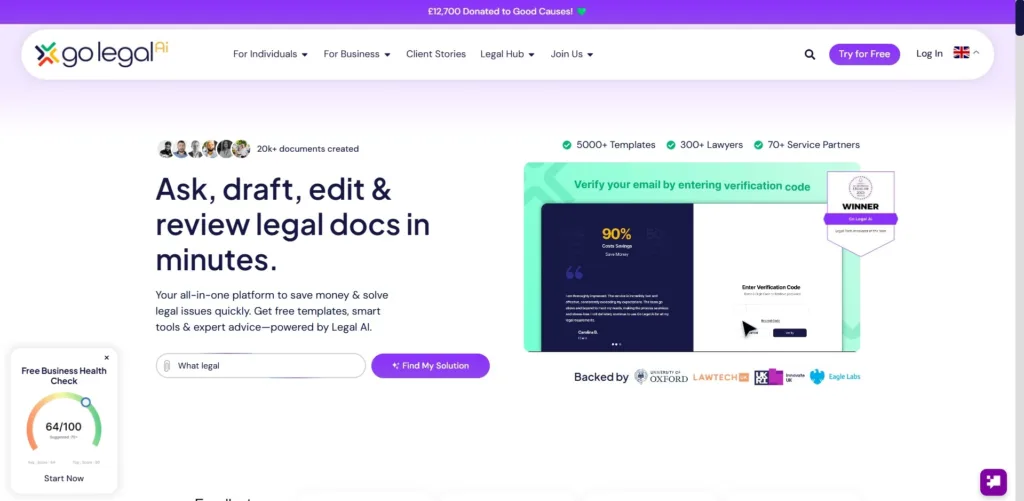Click the University of Oxford logo
This screenshot has width=1024, height=501.
tap(661, 377)
